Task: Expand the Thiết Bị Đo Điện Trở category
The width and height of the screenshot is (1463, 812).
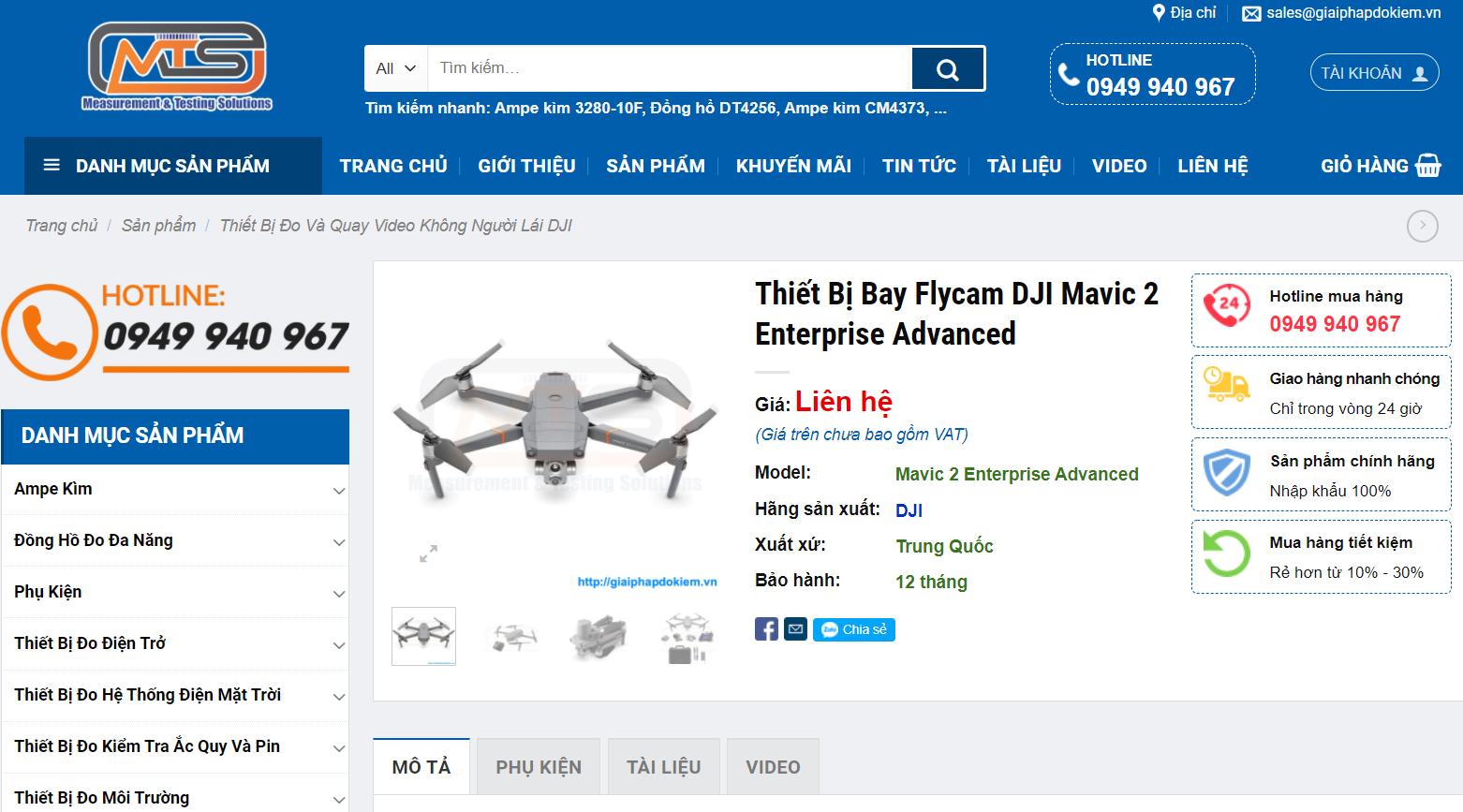Action: 338,645
